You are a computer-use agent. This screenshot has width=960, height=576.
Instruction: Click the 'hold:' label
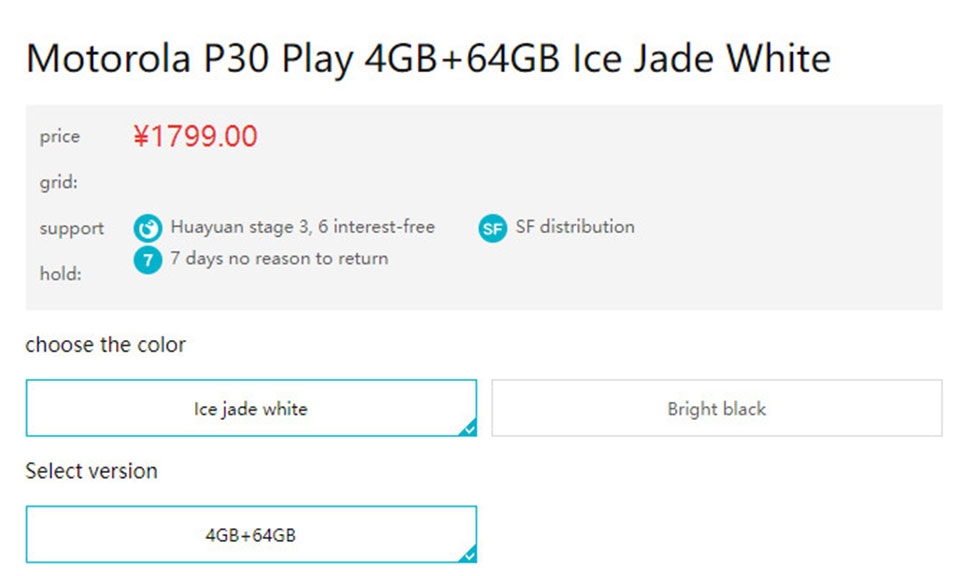[x=61, y=274]
